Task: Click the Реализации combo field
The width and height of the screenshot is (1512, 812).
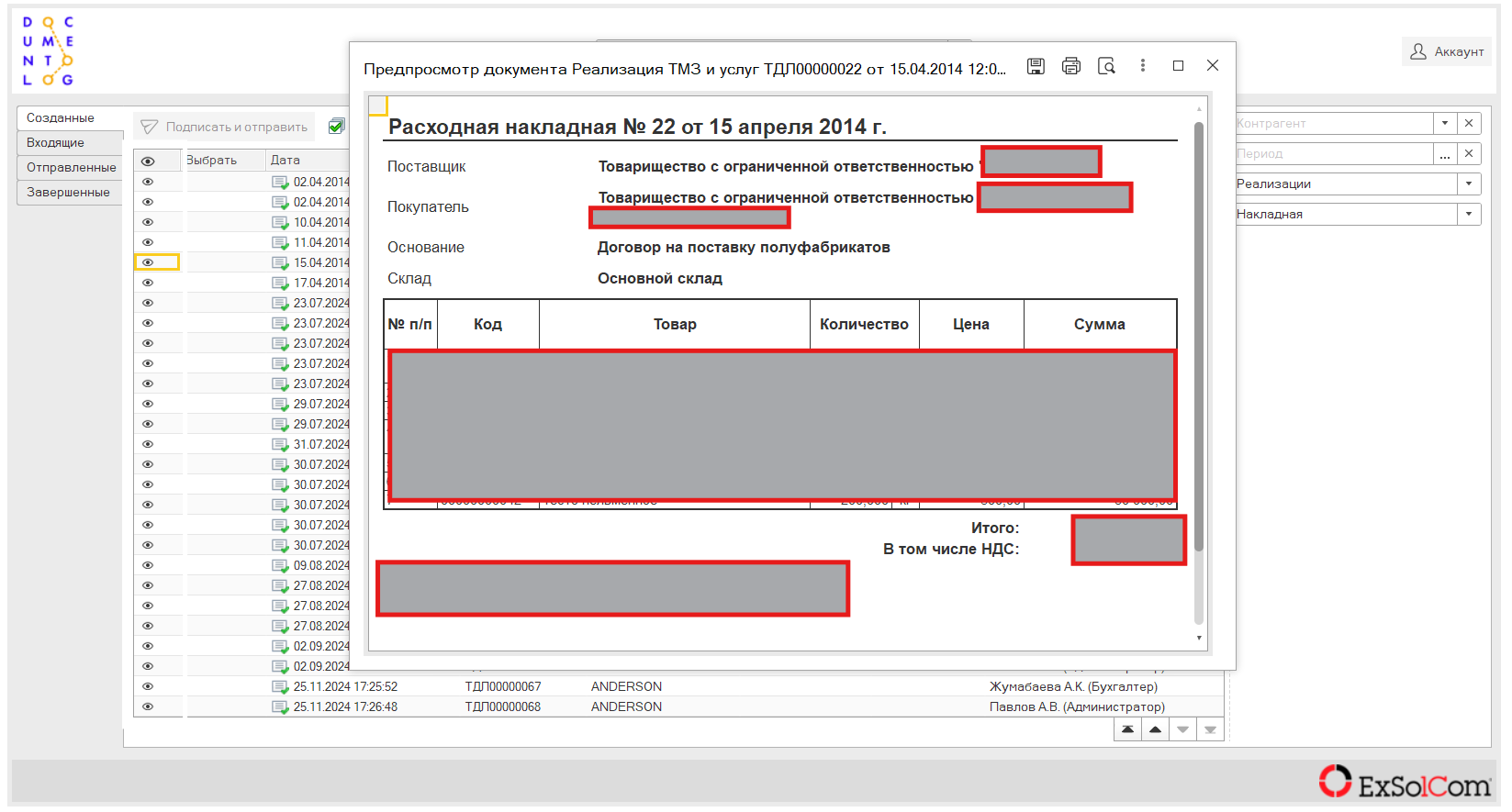Action: click(x=1346, y=184)
